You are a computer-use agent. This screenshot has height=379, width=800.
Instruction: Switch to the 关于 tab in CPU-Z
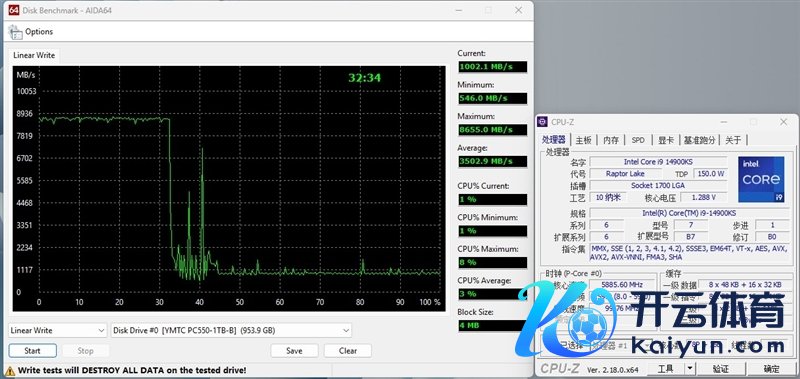point(733,140)
